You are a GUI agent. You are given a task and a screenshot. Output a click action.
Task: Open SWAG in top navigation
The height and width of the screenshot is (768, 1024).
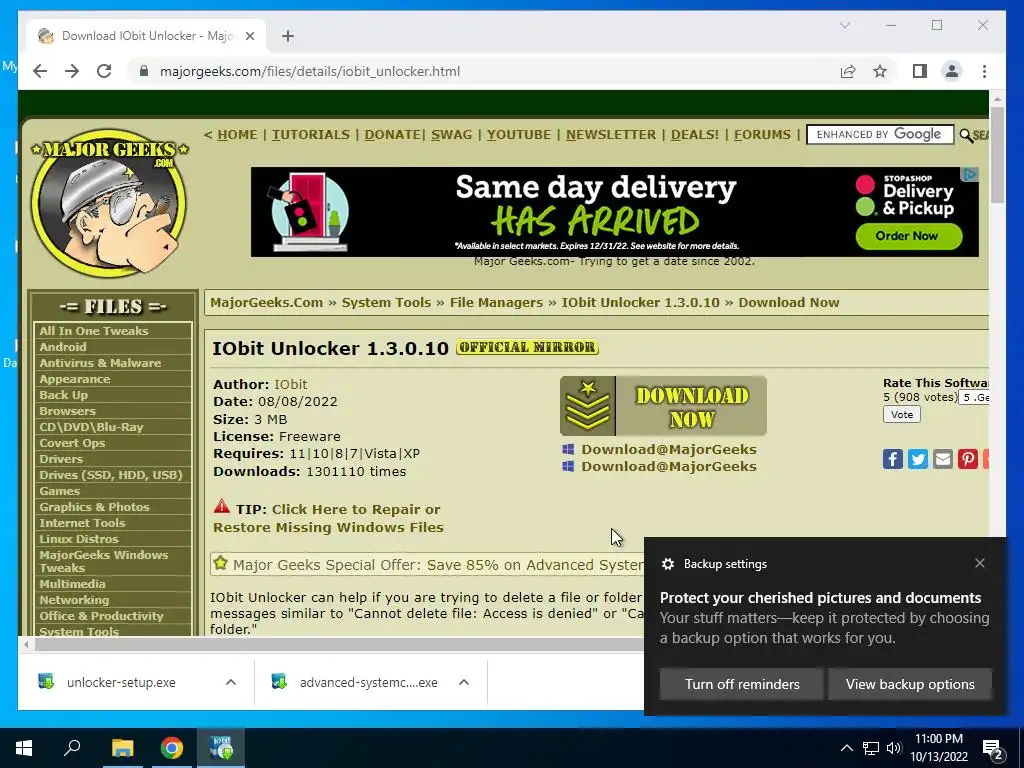(451, 135)
